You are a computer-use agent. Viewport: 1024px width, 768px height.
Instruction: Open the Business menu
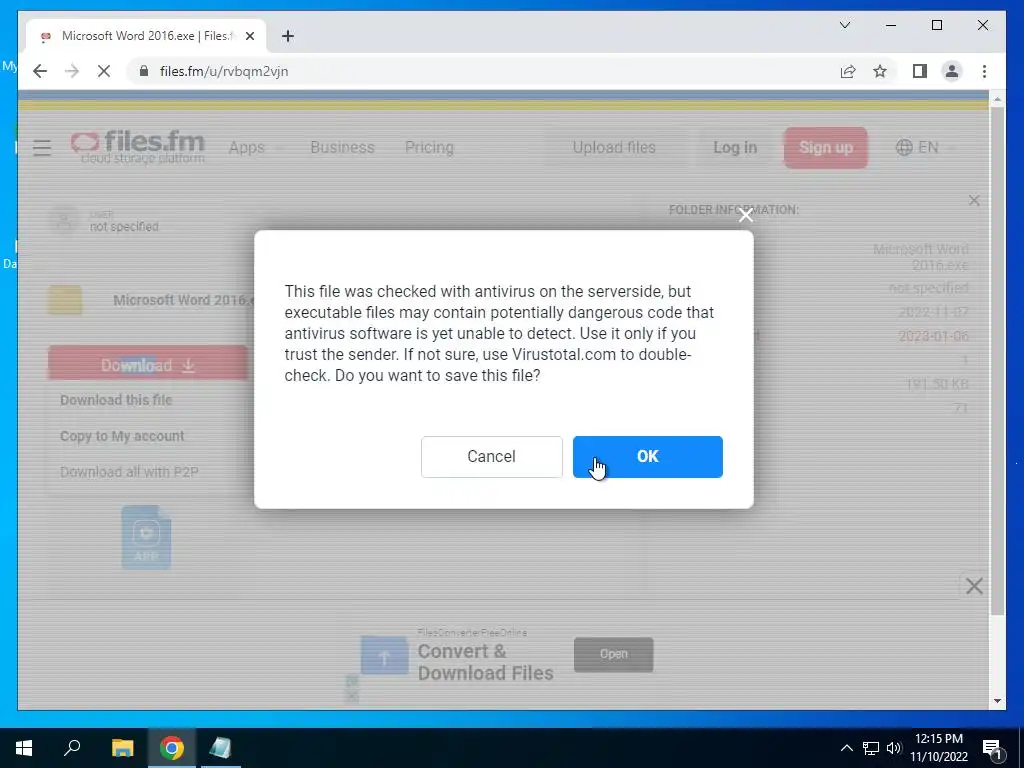342,148
